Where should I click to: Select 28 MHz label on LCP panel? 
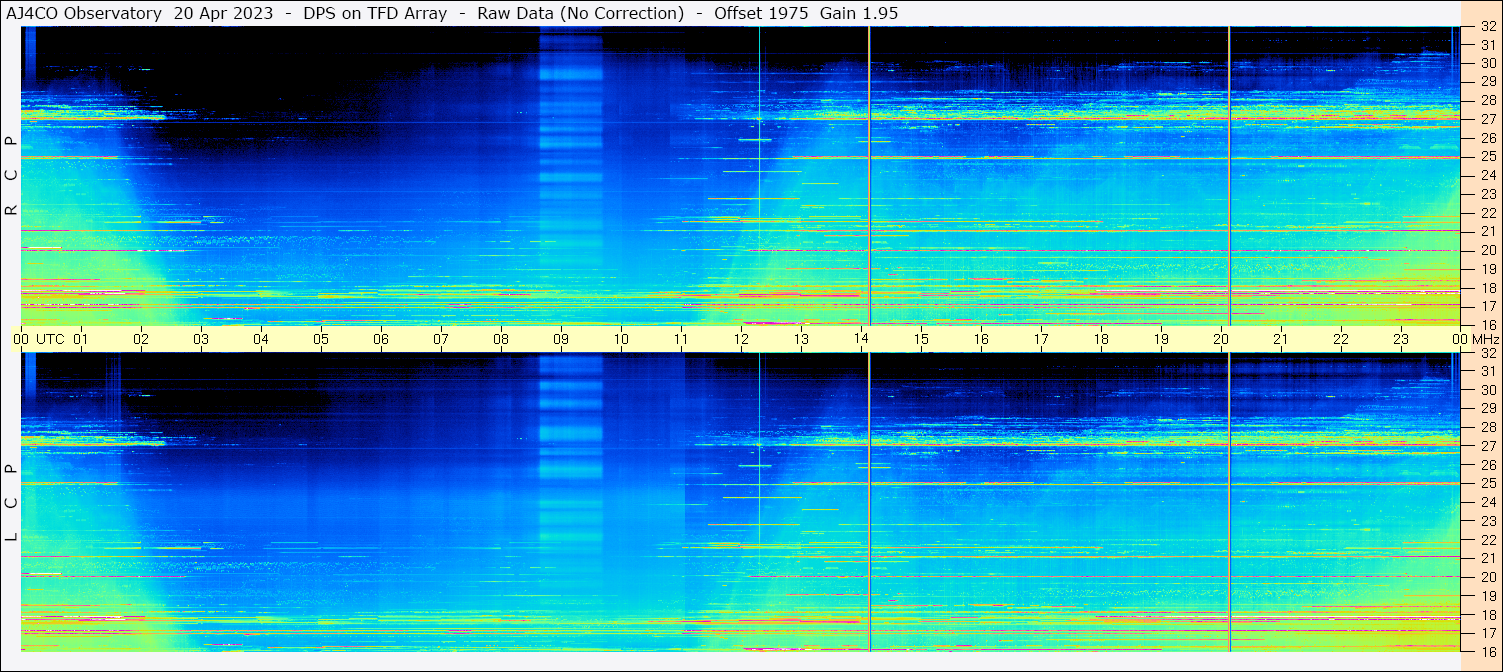[x=1488, y=428]
